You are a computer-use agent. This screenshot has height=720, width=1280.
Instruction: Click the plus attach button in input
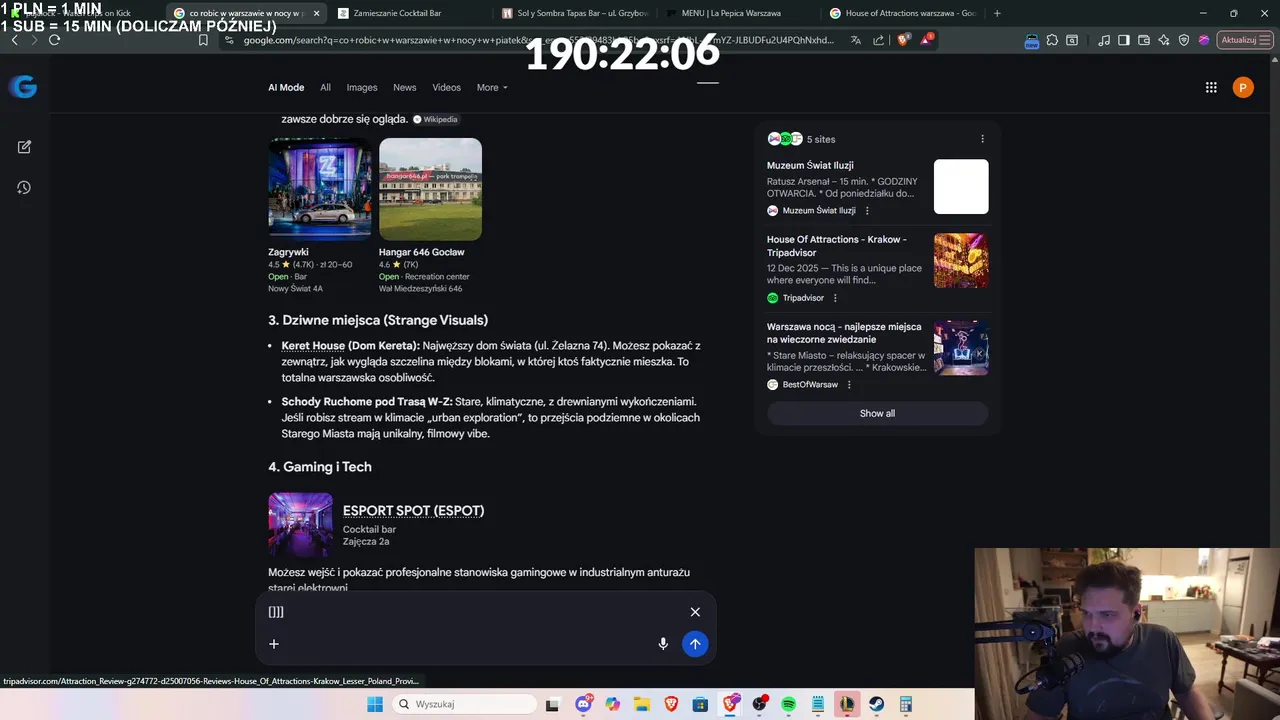pyautogui.click(x=274, y=644)
